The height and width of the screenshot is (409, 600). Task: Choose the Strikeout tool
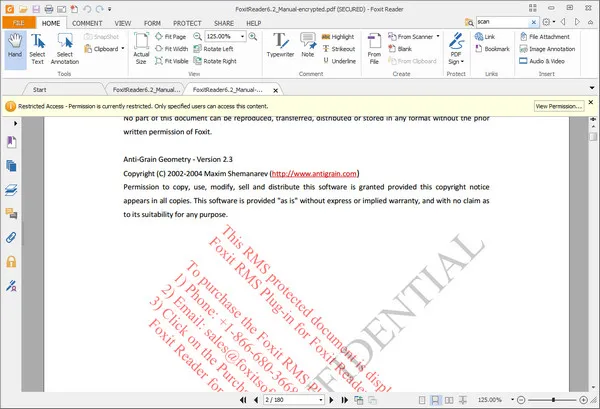tap(339, 49)
